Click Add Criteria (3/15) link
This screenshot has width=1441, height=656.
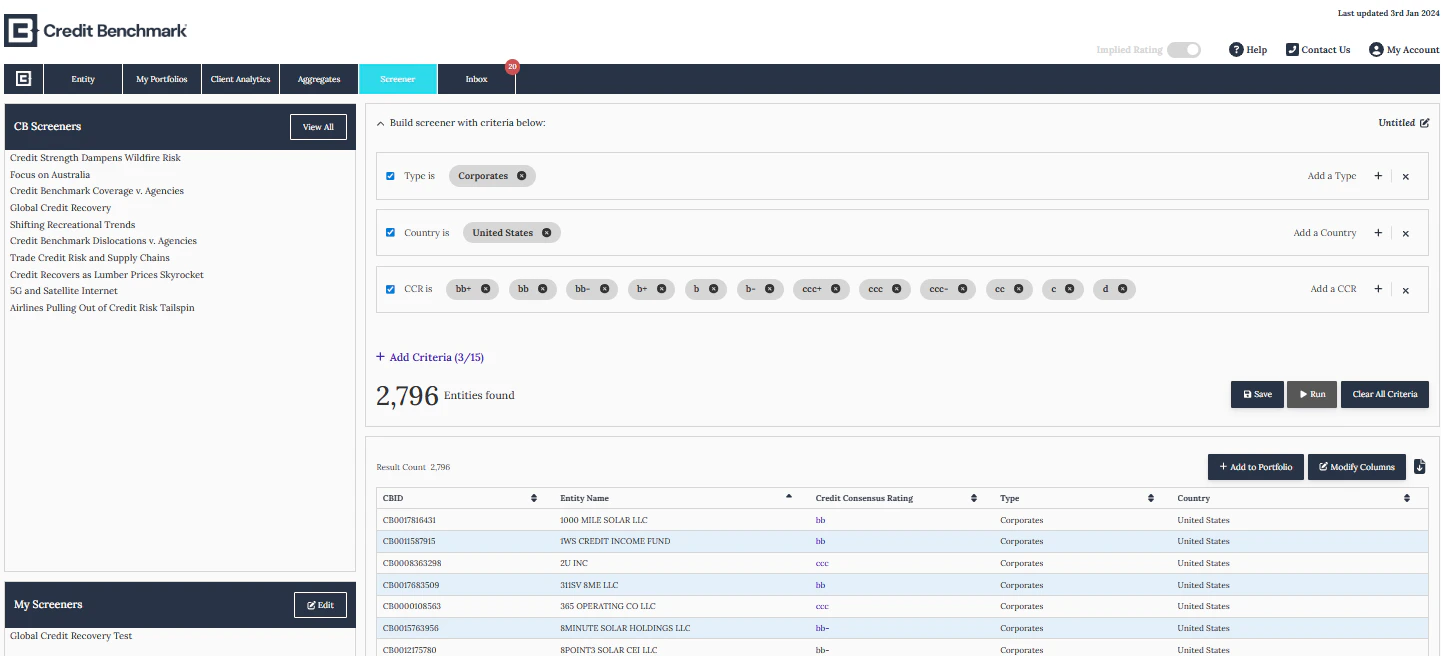click(430, 357)
